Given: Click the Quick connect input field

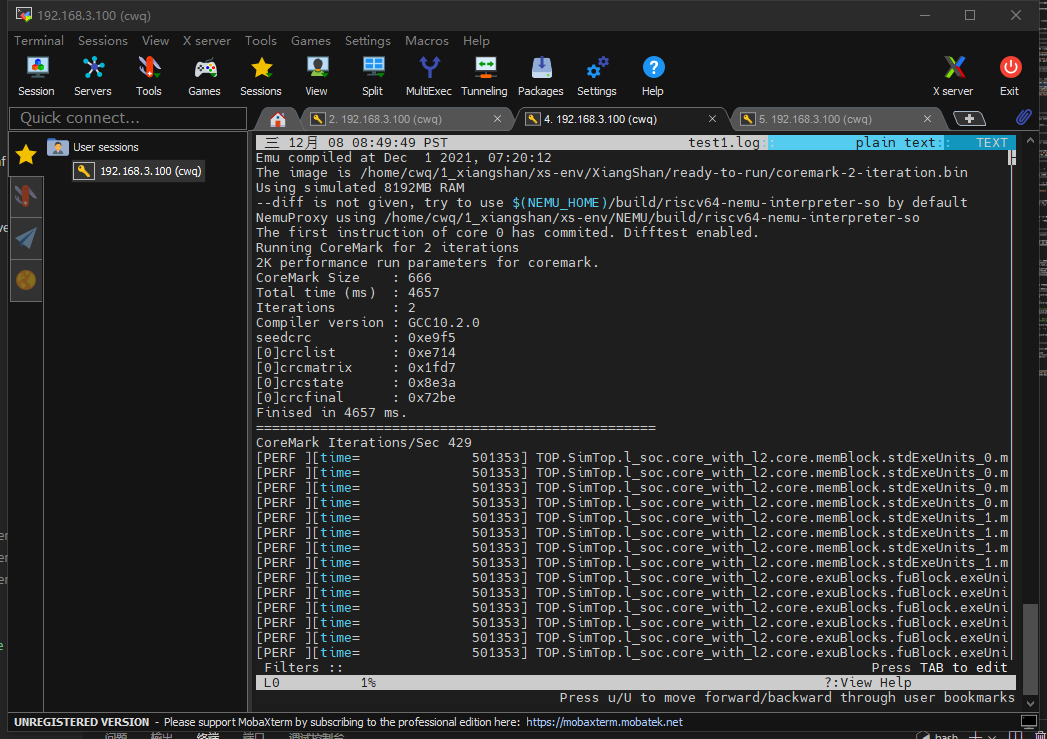Looking at the screenshot, I should click(x=128, y=118).
